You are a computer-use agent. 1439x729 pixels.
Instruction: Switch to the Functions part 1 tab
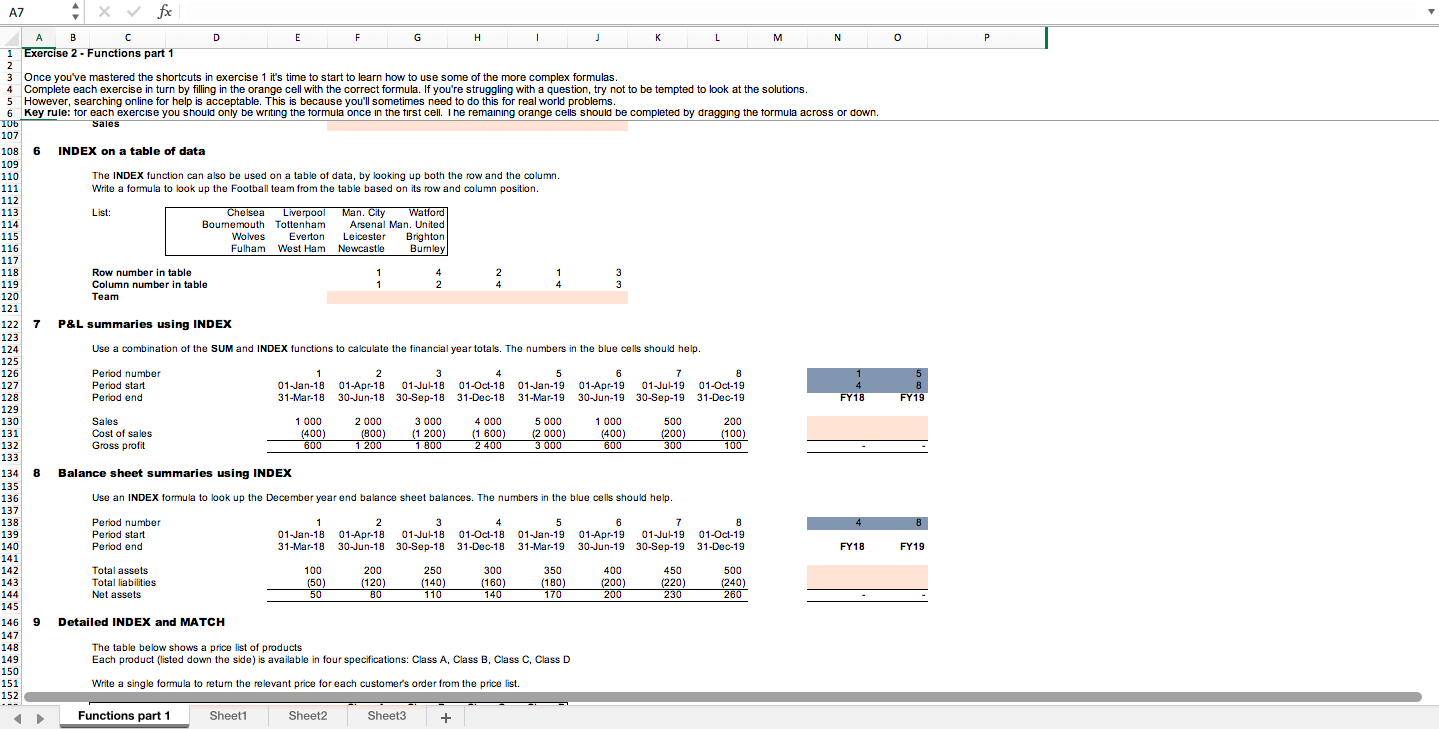click(124, 716)
